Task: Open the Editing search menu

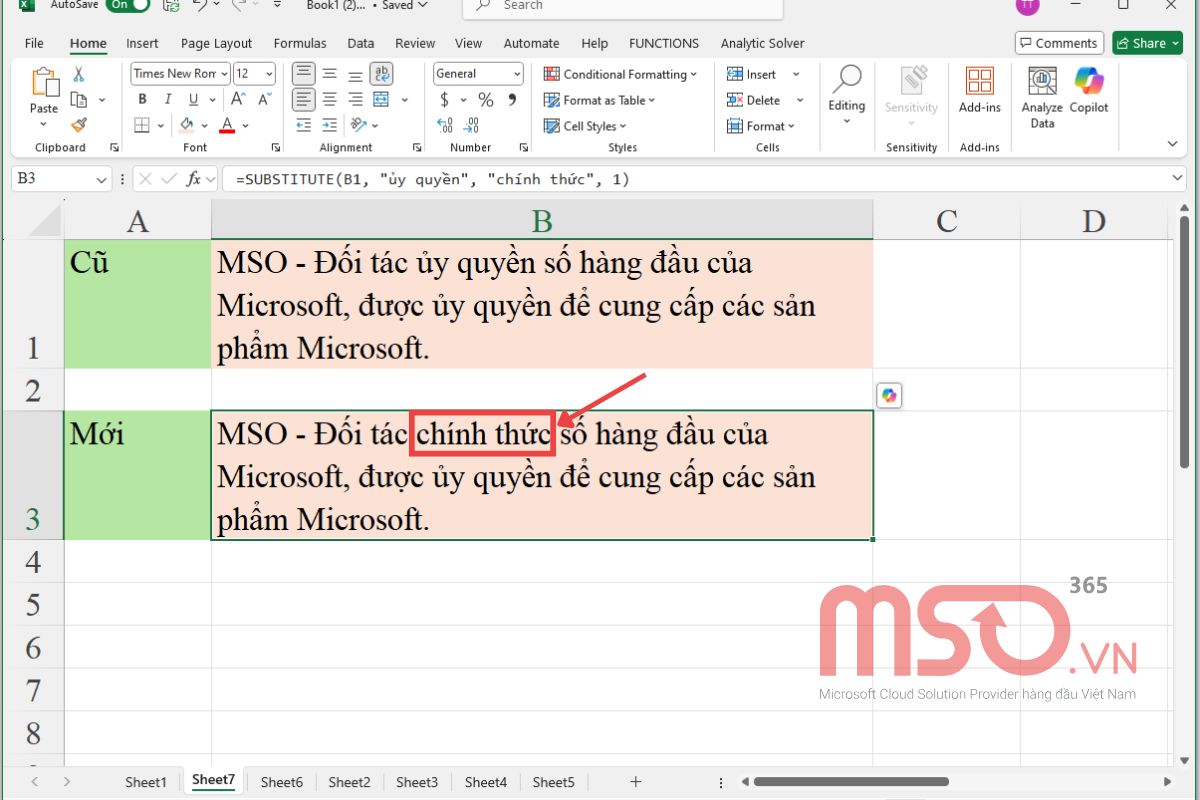Action: click(x=846, y=96)
